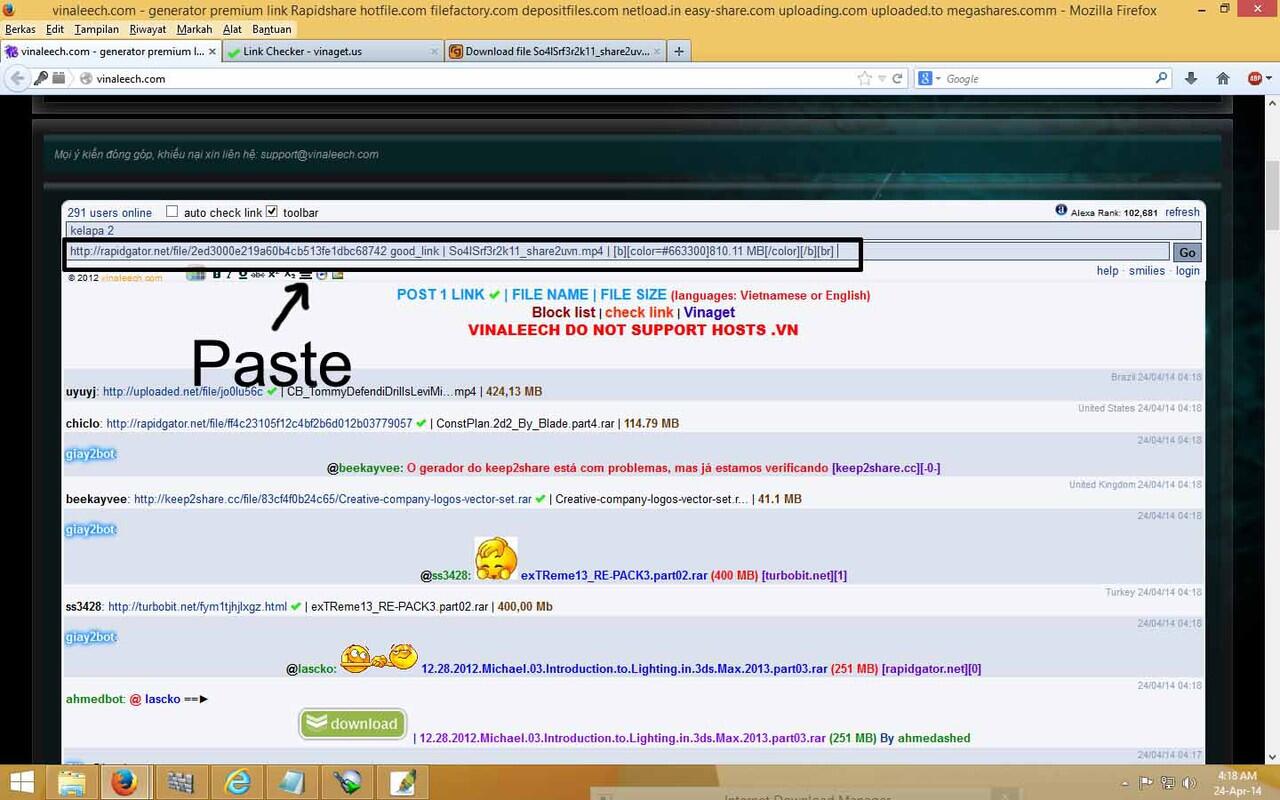Untick the toolbar checkbox
This screenshot has width=1280, height=800.
(x=272, y=212)
